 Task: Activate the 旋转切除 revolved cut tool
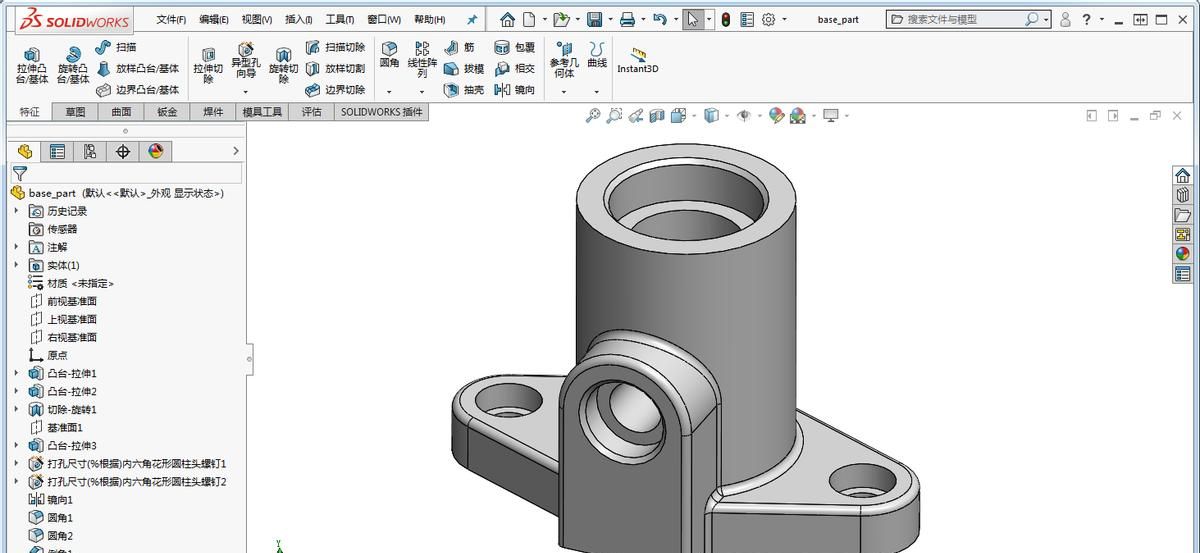[x=284, y=66]
